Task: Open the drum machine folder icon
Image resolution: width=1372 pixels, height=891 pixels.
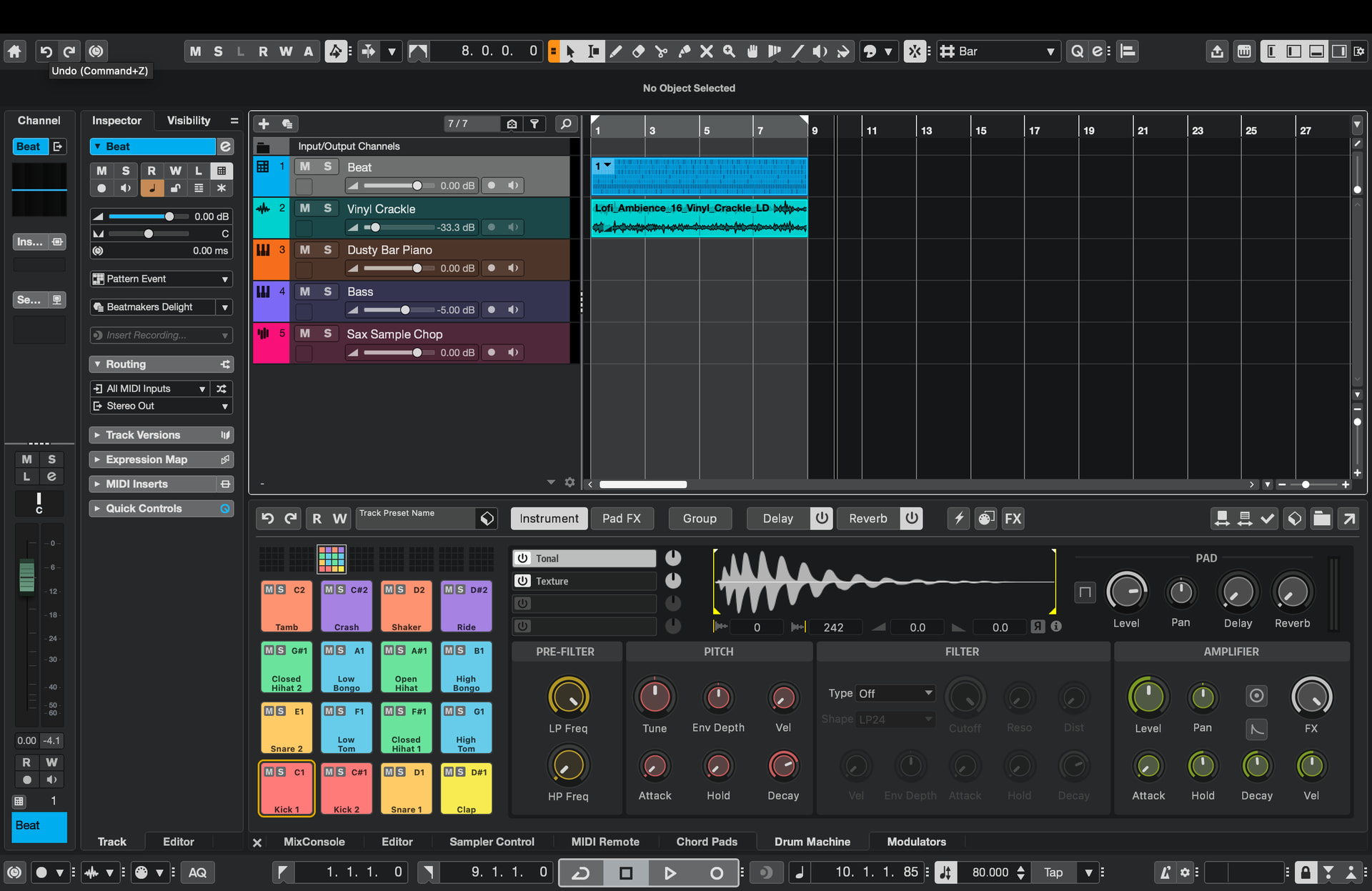Action: coord(1322,519)
